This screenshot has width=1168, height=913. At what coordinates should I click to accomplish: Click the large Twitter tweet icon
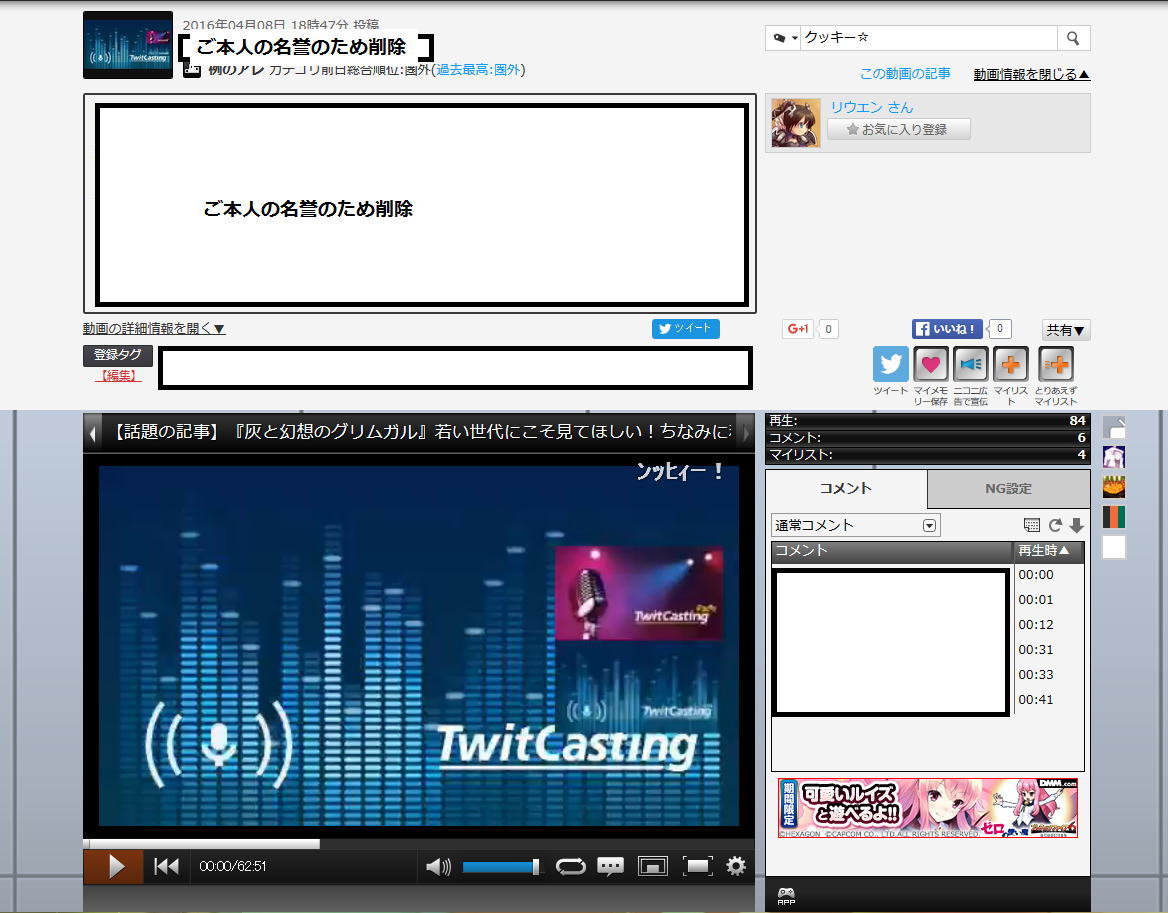(x=891, y=364)
